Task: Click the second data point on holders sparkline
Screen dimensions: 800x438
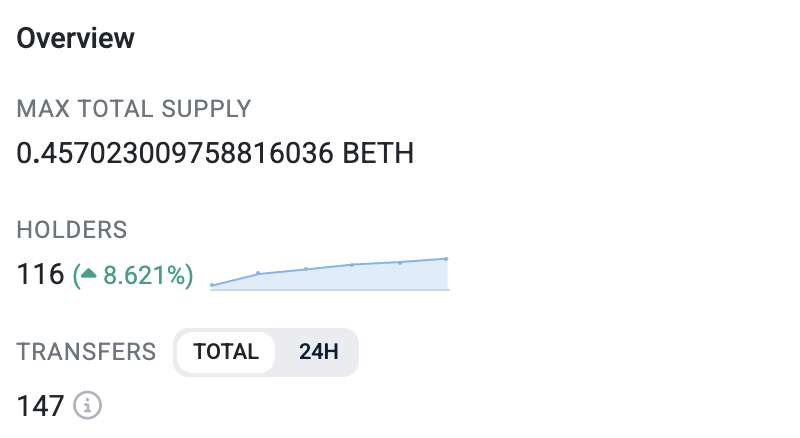Action: pos(258,273)
